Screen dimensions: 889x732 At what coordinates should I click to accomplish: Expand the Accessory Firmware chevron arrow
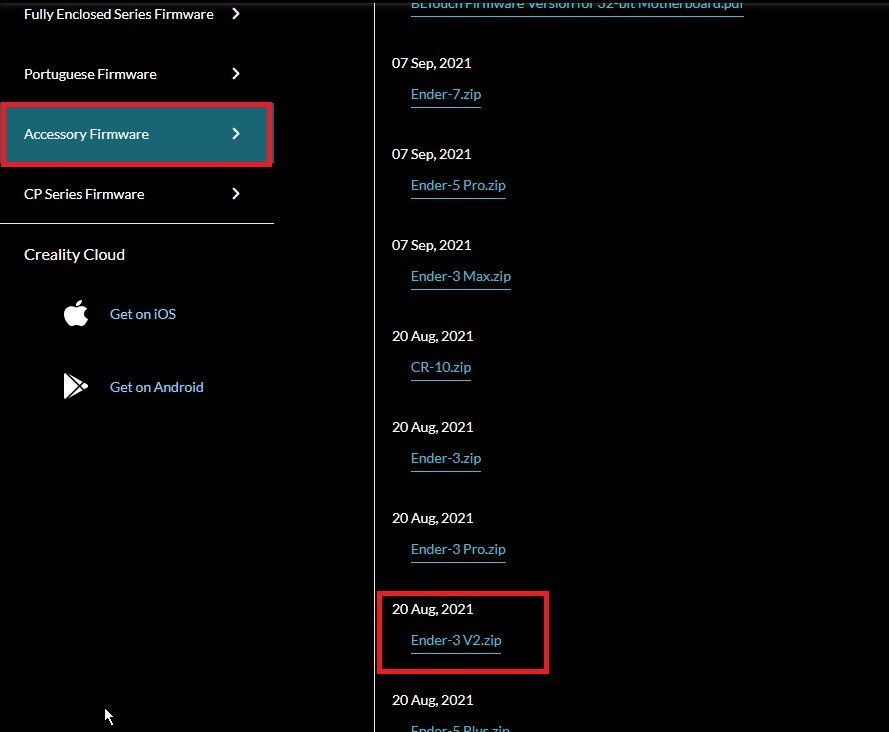[x=236, y=134]
